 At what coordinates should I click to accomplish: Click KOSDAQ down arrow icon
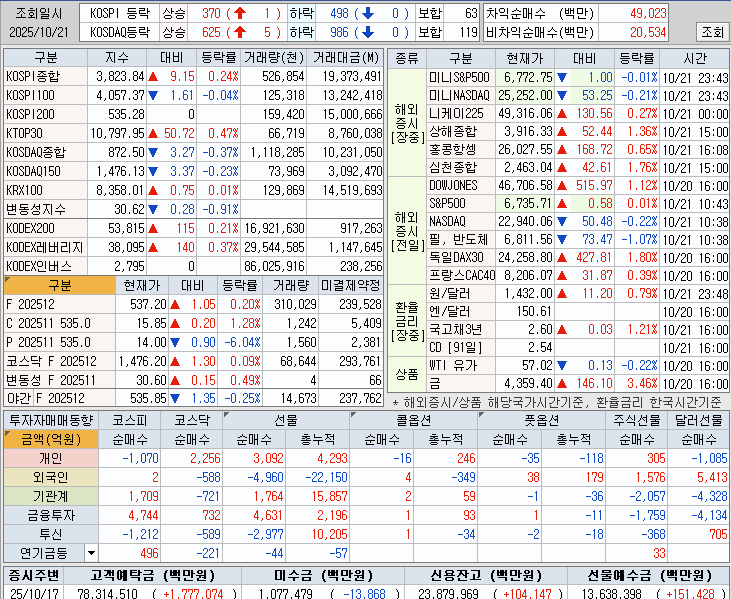[x=368, y=32]
